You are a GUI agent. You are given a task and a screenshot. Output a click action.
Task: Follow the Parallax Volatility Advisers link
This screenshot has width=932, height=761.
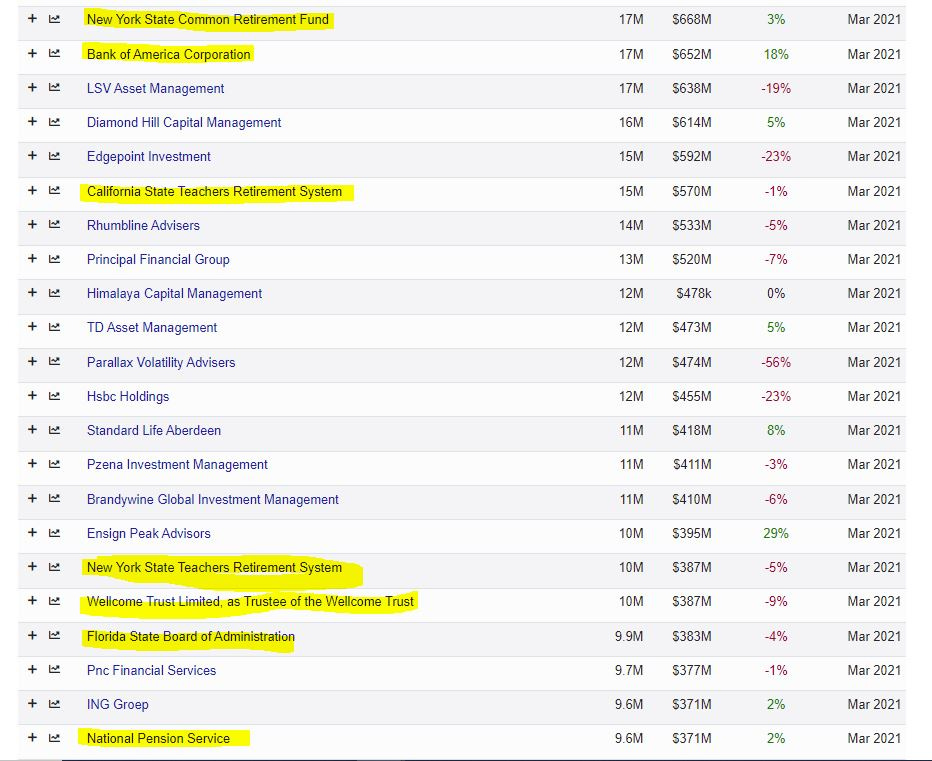click(161, 363)
